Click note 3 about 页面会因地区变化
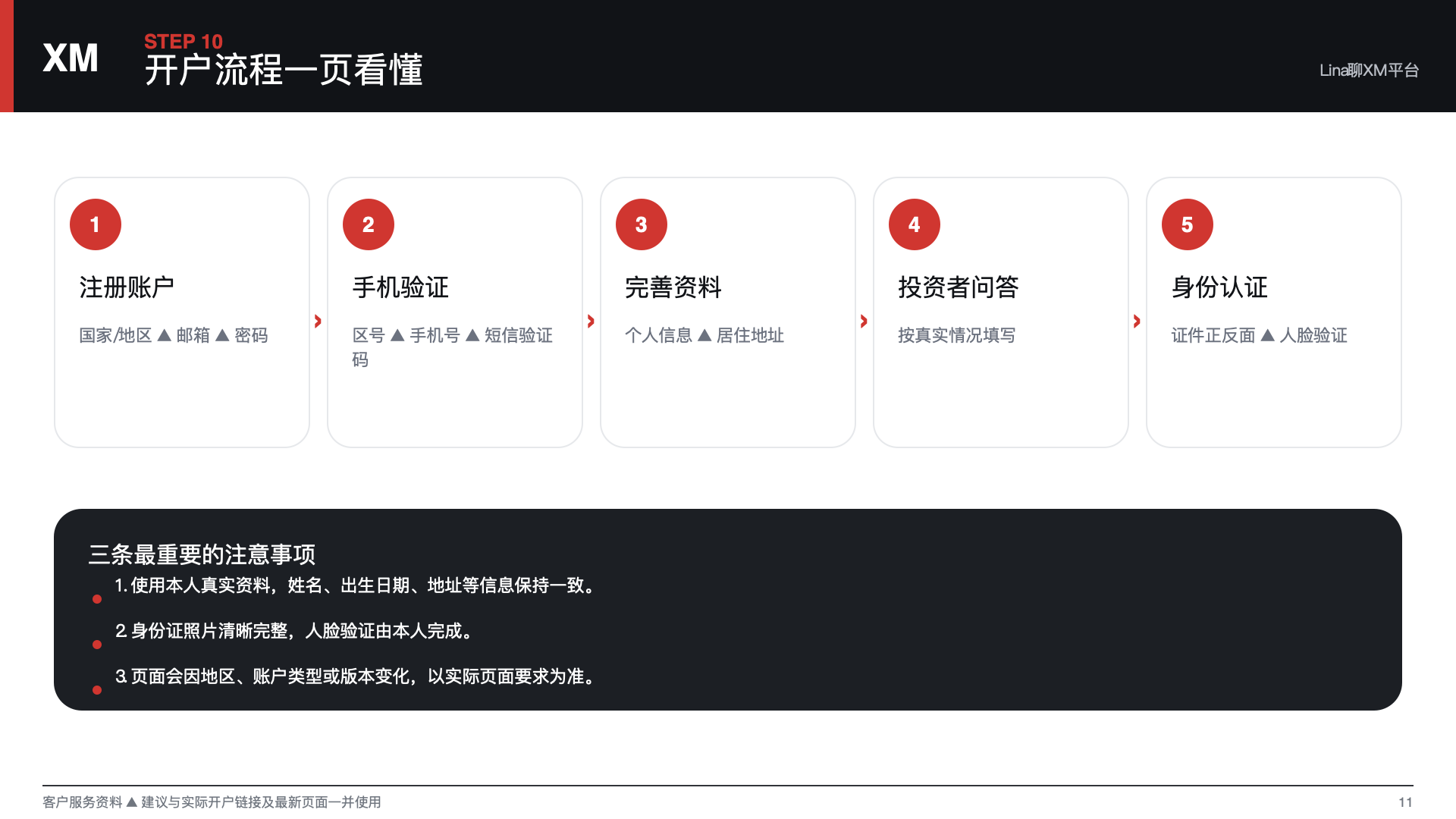 pyautogui.click(x=357, y=676)
